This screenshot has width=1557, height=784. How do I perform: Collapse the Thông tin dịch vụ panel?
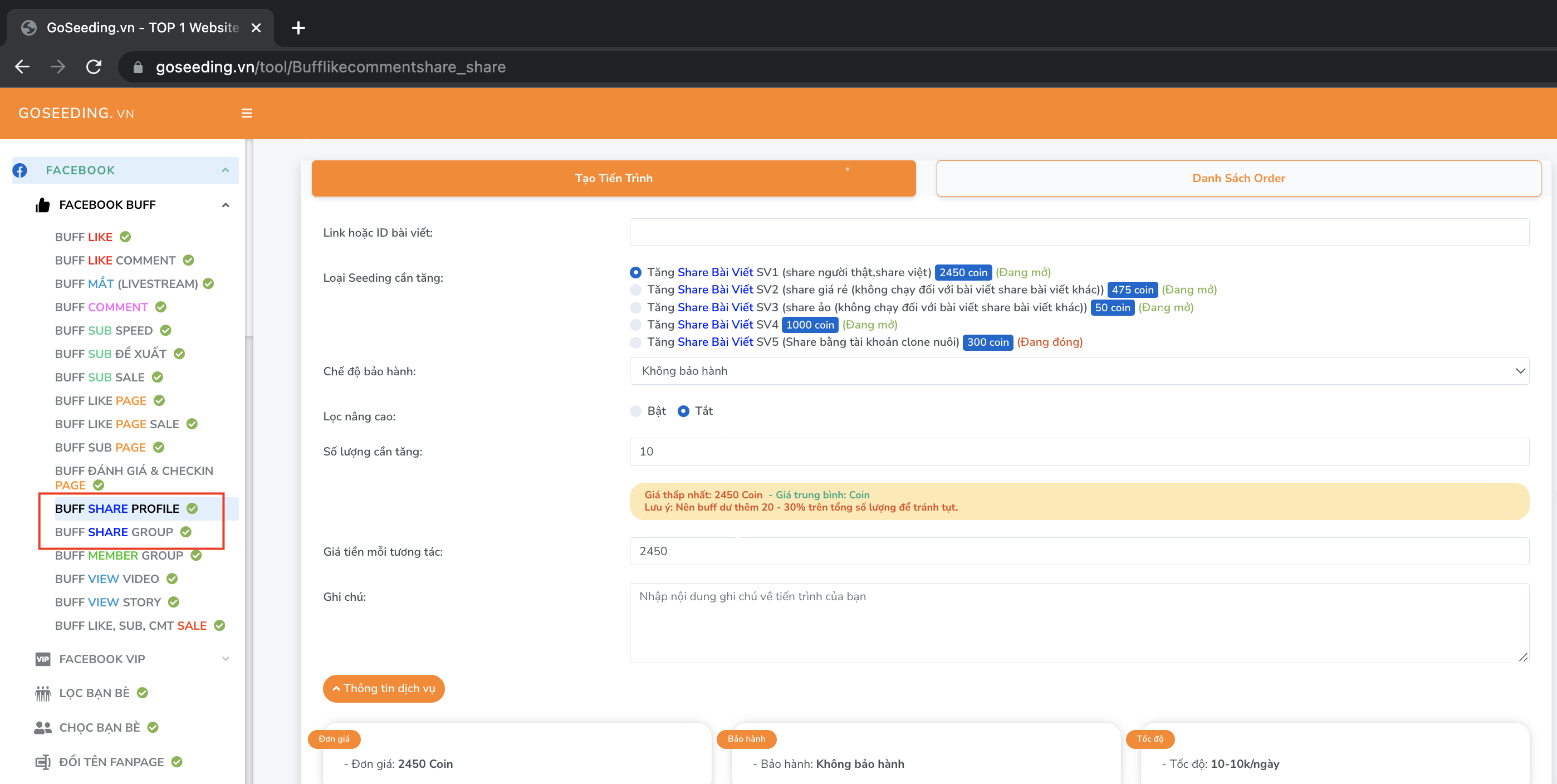[384, 688]
